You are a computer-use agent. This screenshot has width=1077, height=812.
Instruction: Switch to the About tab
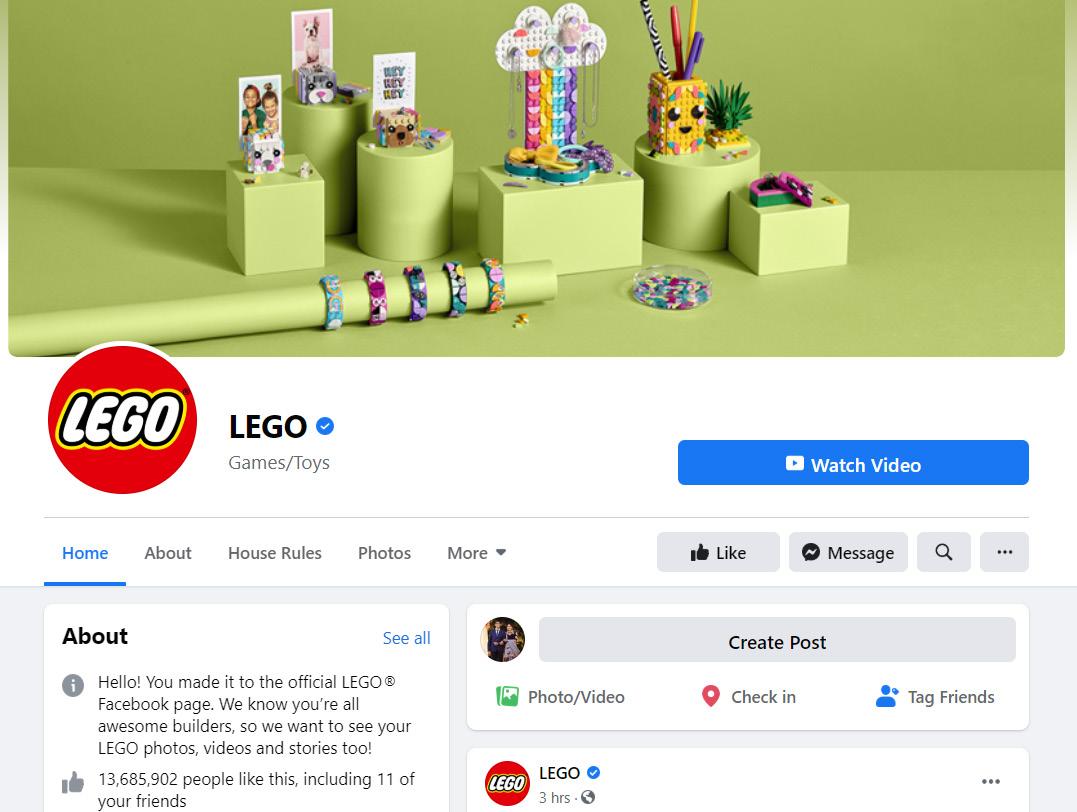click(168, 553)
